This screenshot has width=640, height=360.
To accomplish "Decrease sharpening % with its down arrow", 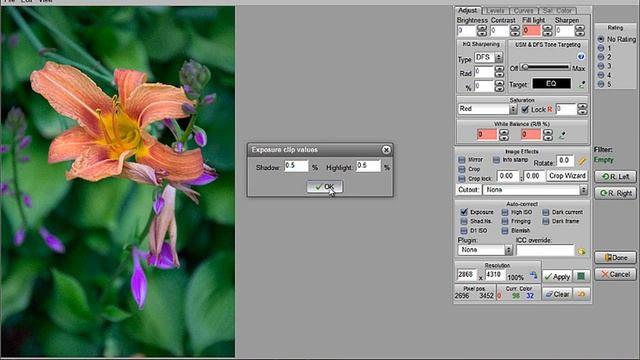I will tap(499, 89).
